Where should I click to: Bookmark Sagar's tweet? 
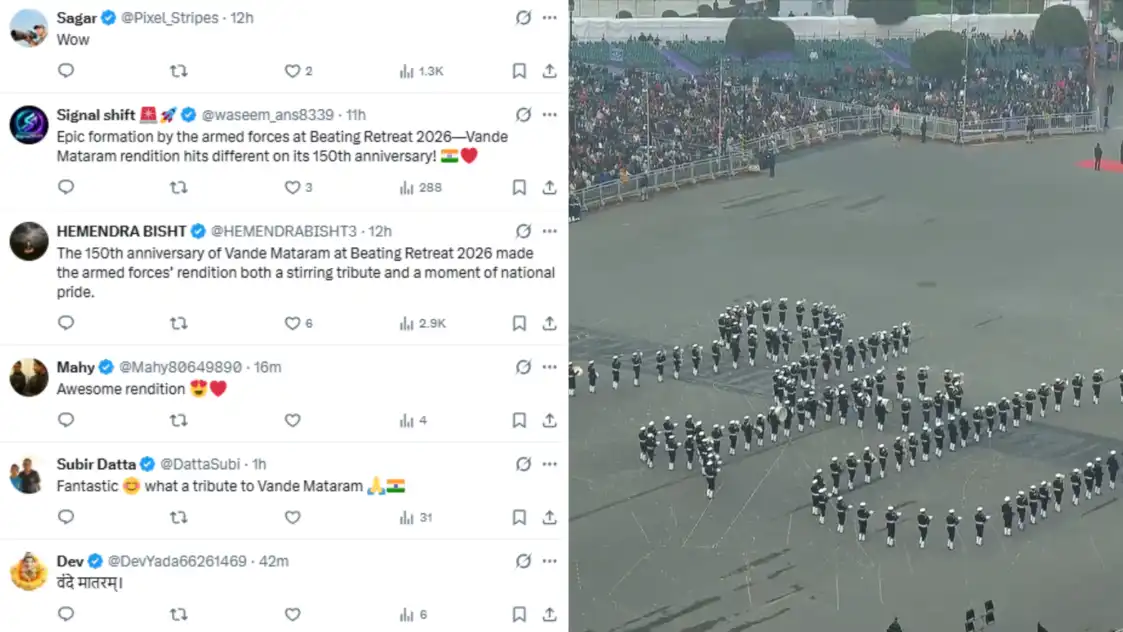[519, 70]
